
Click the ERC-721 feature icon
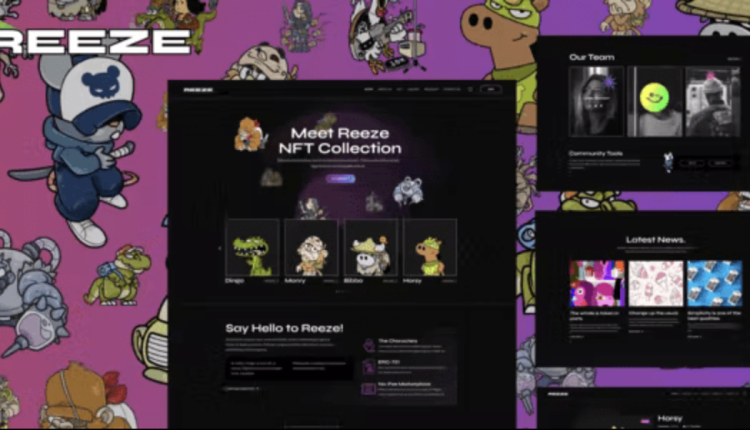pos(369,367)
